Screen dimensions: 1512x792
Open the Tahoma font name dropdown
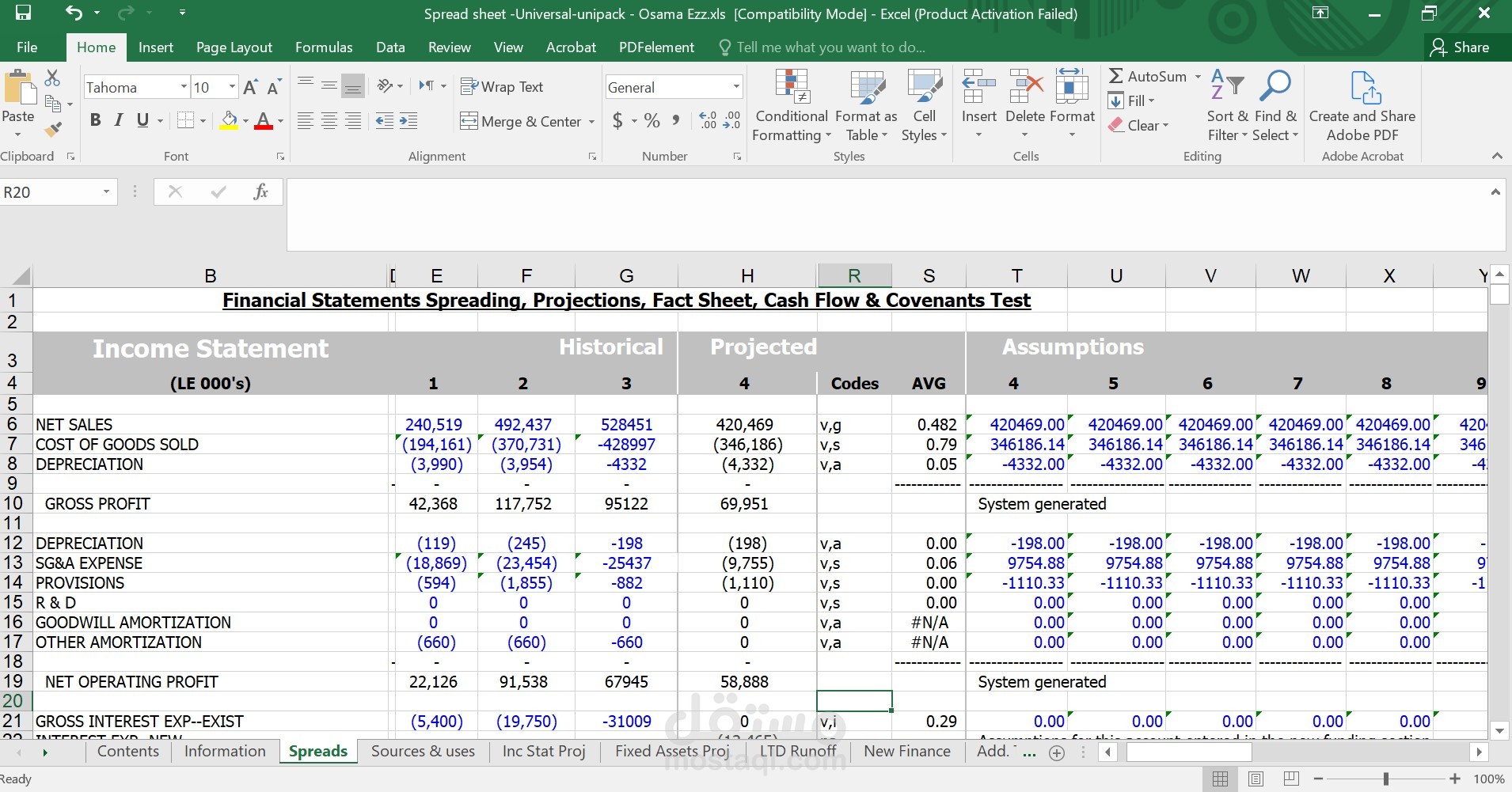(x=184, y=87)
